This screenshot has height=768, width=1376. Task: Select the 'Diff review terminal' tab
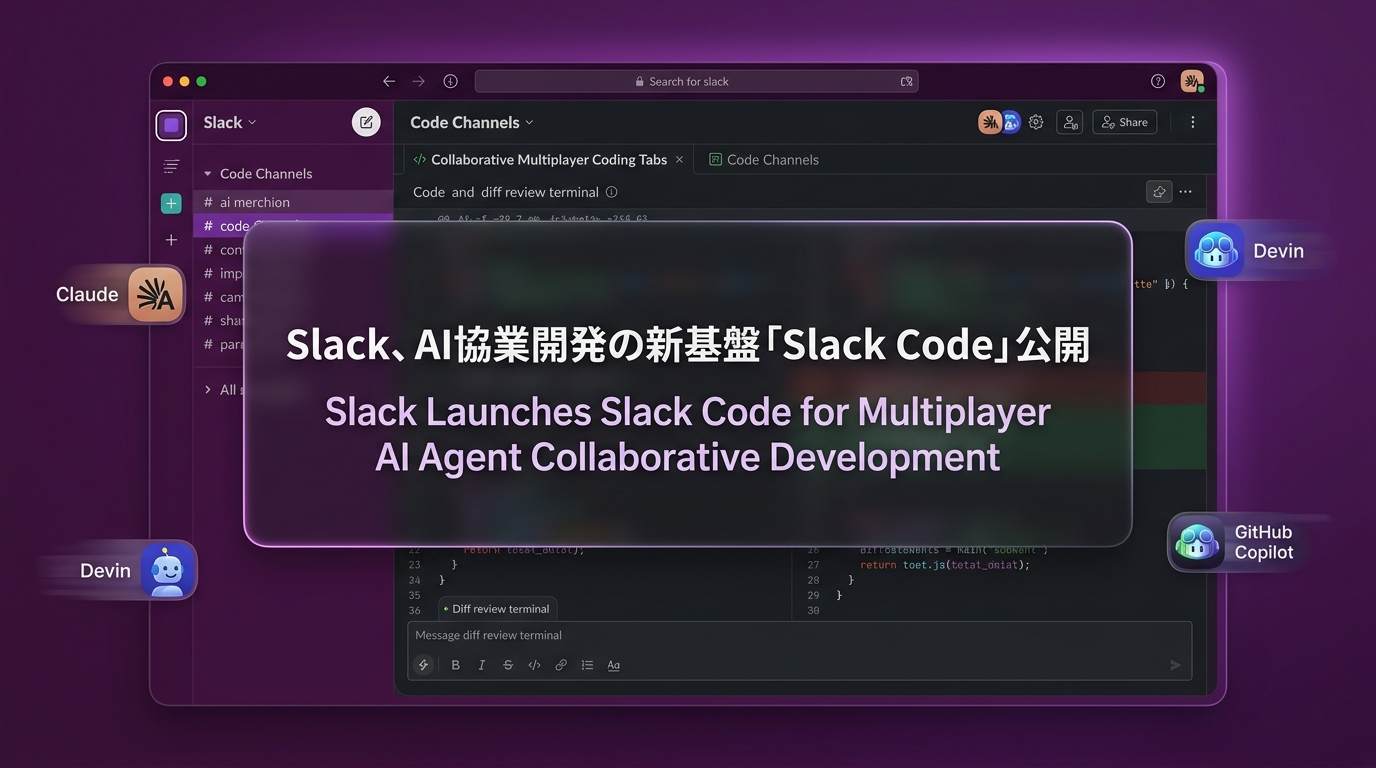tap(497, 608)
